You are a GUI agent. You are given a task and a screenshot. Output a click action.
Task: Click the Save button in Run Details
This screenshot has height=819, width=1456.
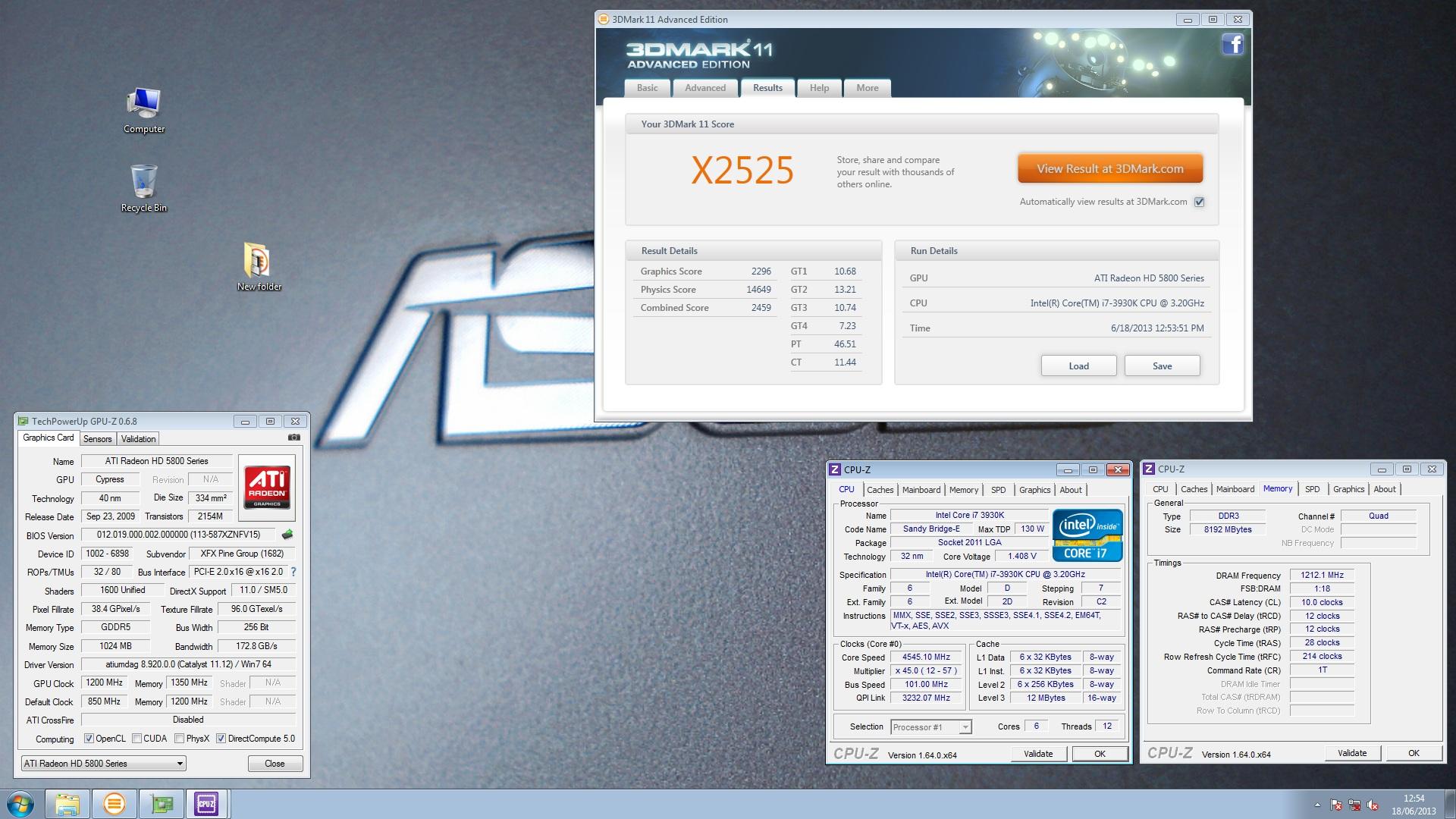click(1162, 366)
